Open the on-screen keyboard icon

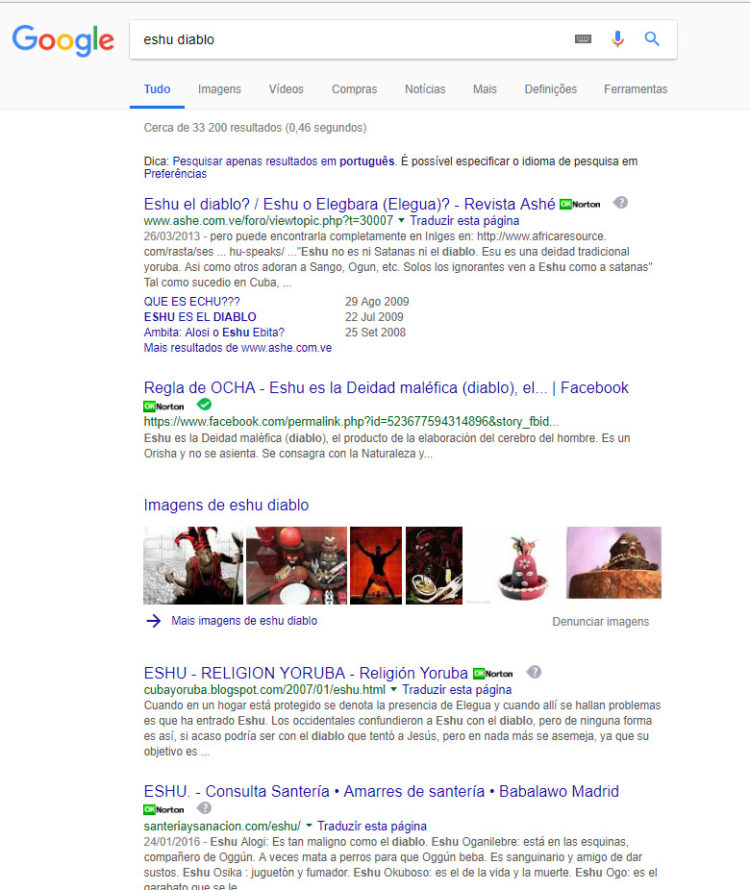583,39
